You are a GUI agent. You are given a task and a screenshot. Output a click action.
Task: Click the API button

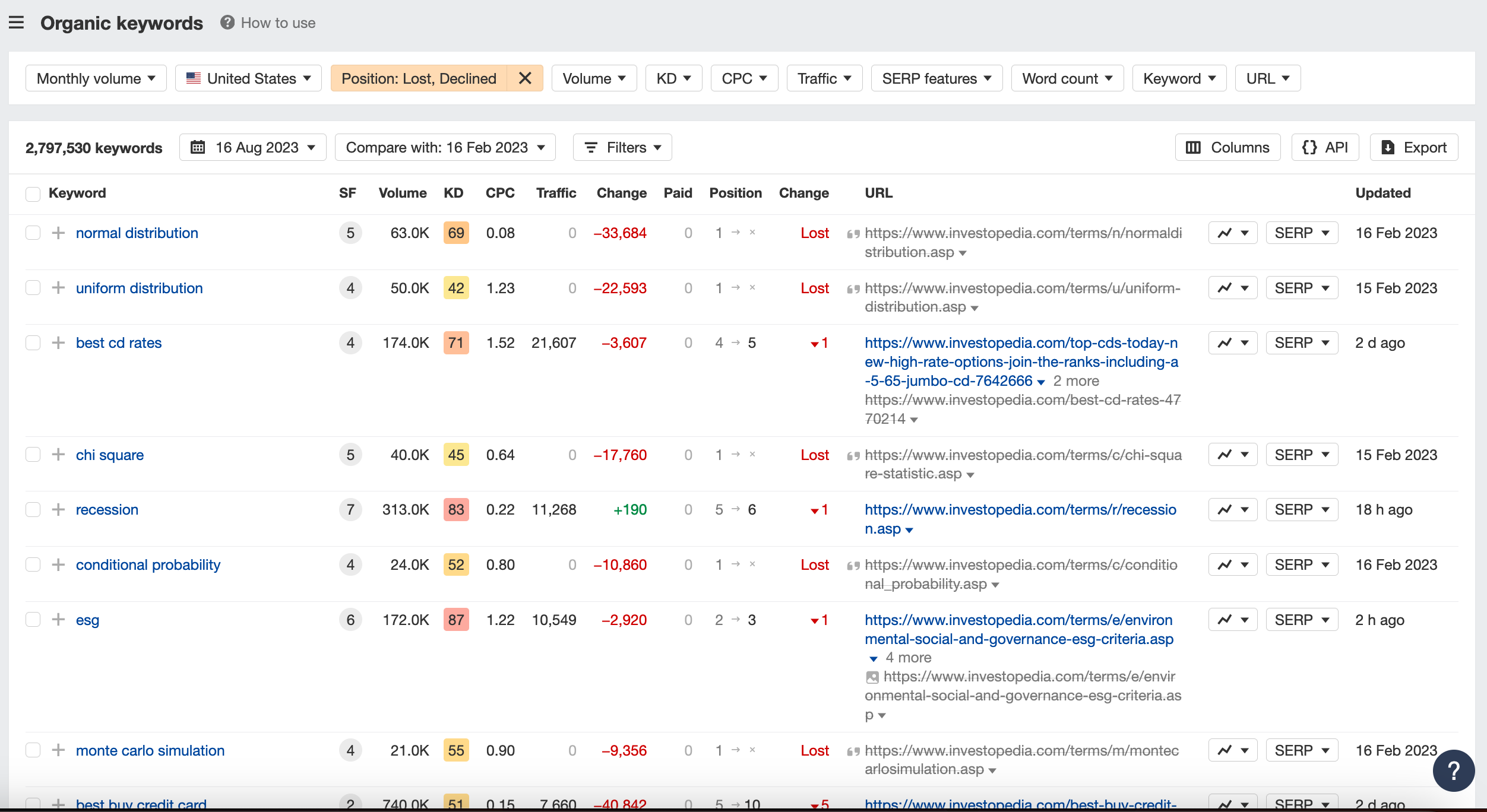coord(1325,147)
